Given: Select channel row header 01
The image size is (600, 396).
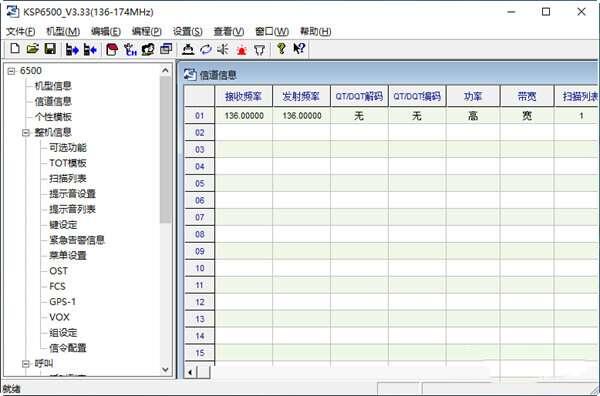Looking at the screenshot, I should [199, 116].
